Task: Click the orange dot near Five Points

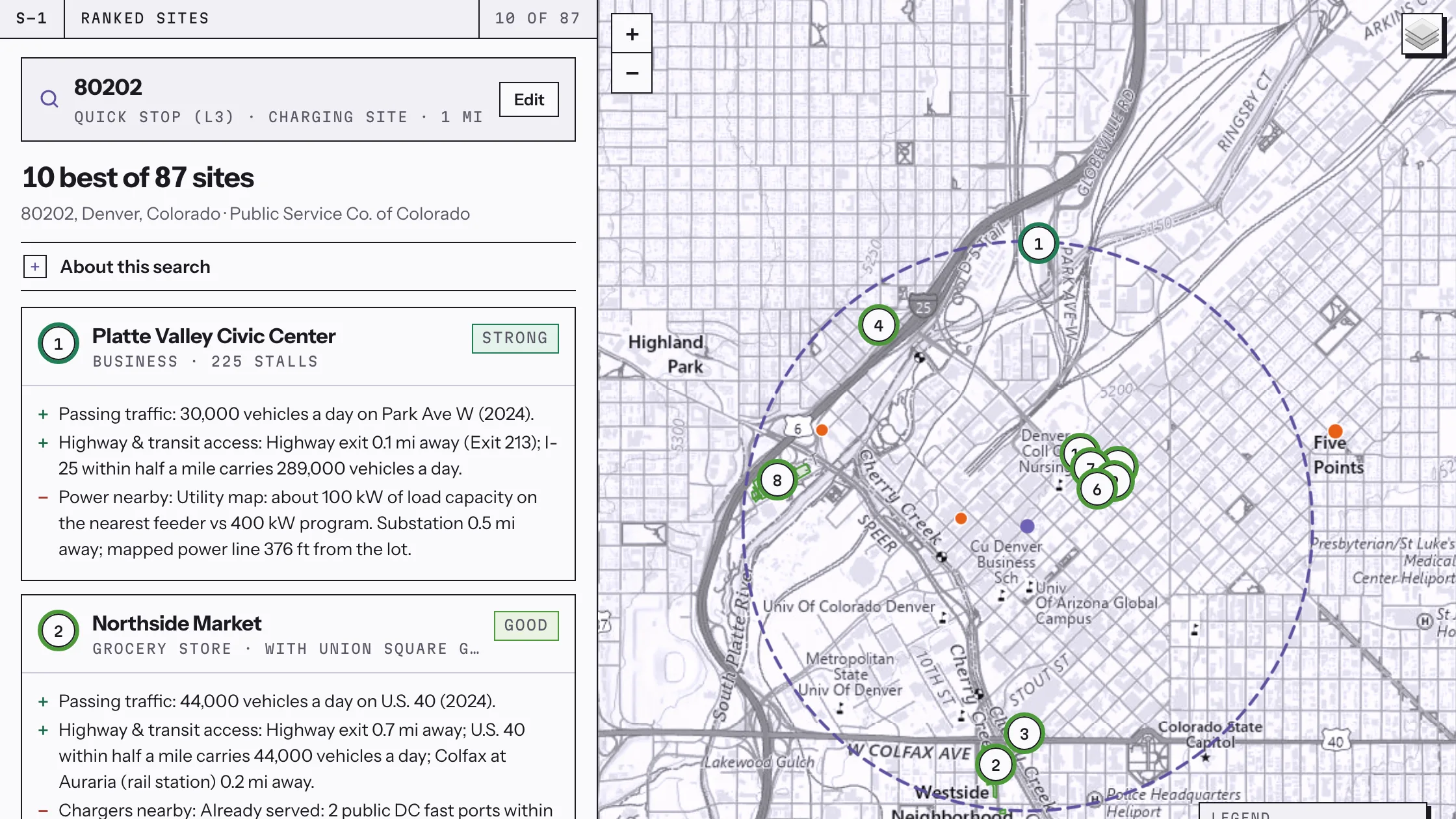Action: point(1335,431)
